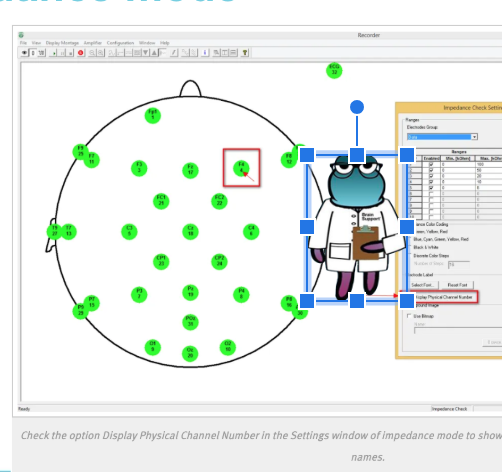Select Black & White color coding
The height and width of the screenshot is (472, 502).
point(426,247)
